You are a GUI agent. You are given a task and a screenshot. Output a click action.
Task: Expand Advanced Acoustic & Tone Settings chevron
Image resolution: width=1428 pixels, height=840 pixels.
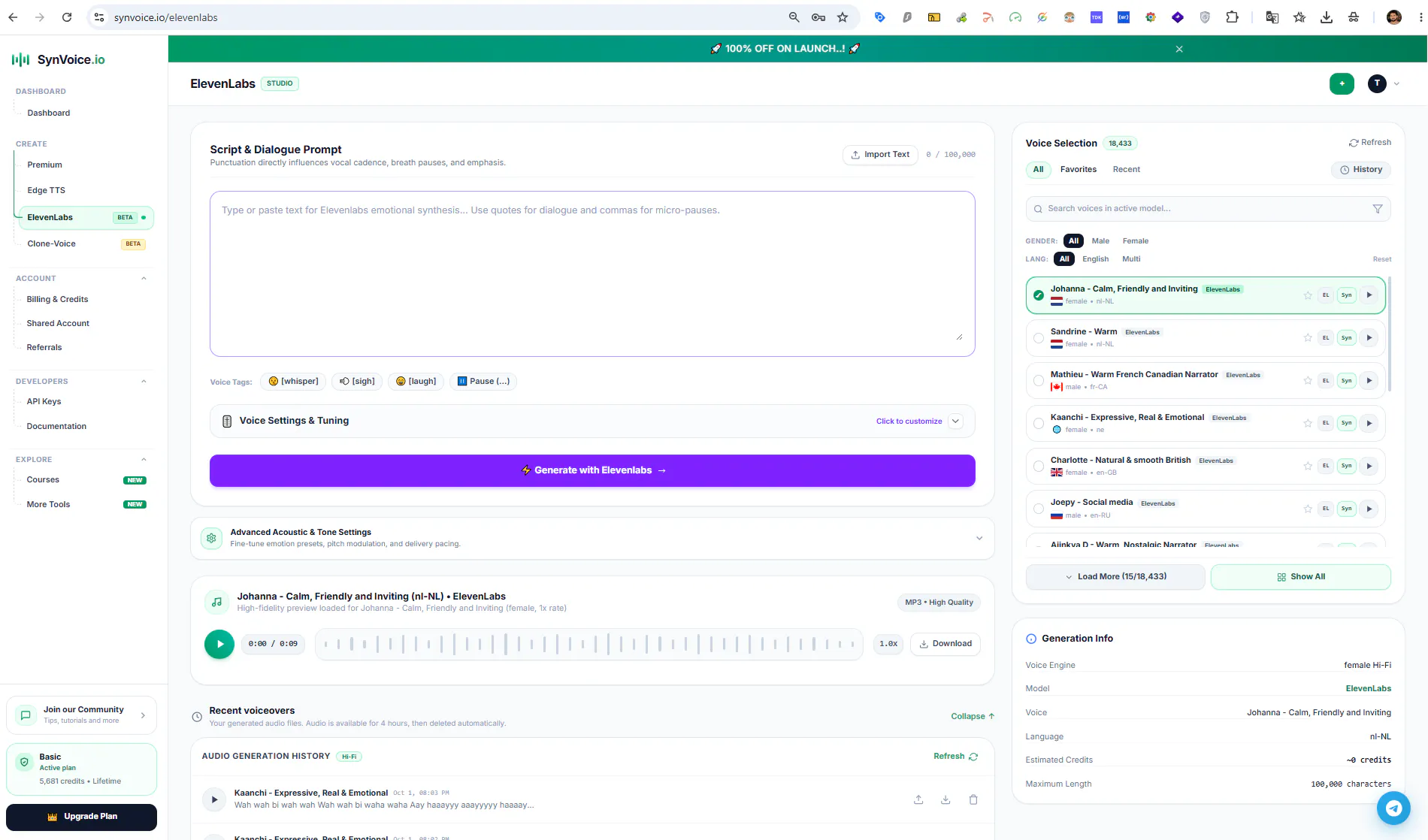(979, 538)
